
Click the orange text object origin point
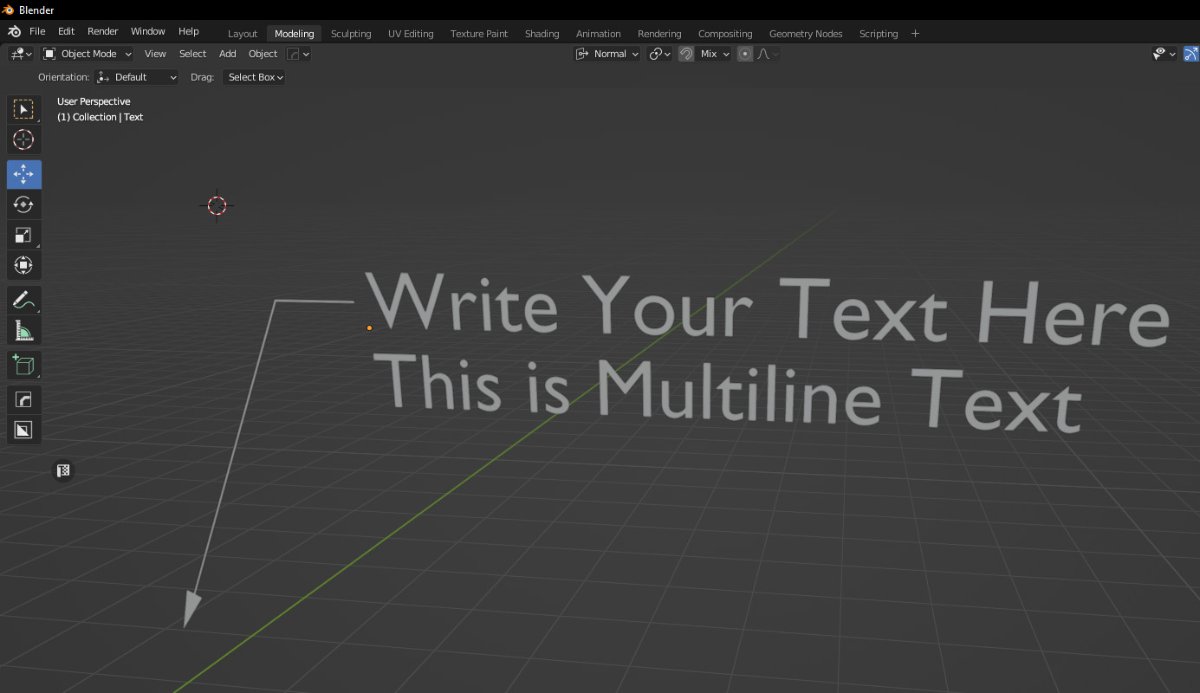click(369, 327)
